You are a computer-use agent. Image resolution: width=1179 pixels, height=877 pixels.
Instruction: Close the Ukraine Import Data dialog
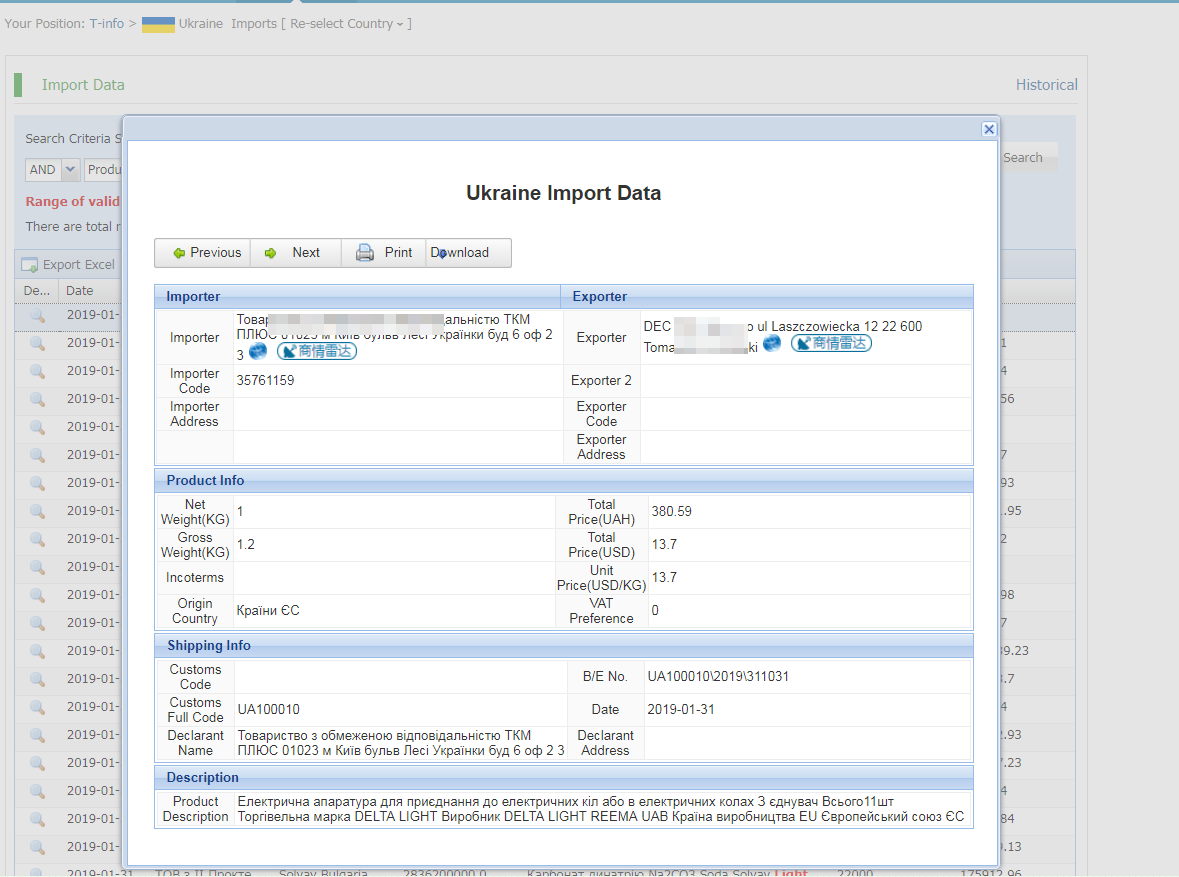tap(988, 129)
